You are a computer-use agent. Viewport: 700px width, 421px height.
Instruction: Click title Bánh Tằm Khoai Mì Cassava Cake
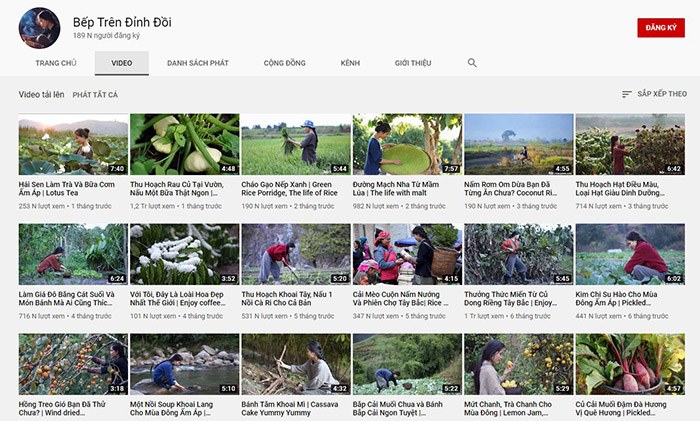(290, 408)
